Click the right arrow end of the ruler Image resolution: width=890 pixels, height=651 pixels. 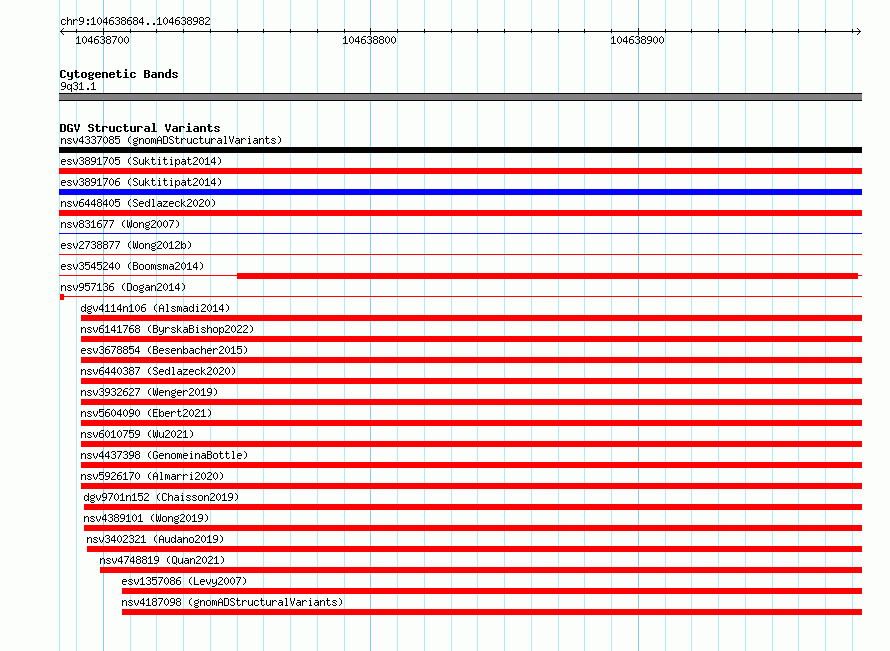pos(858,31)
